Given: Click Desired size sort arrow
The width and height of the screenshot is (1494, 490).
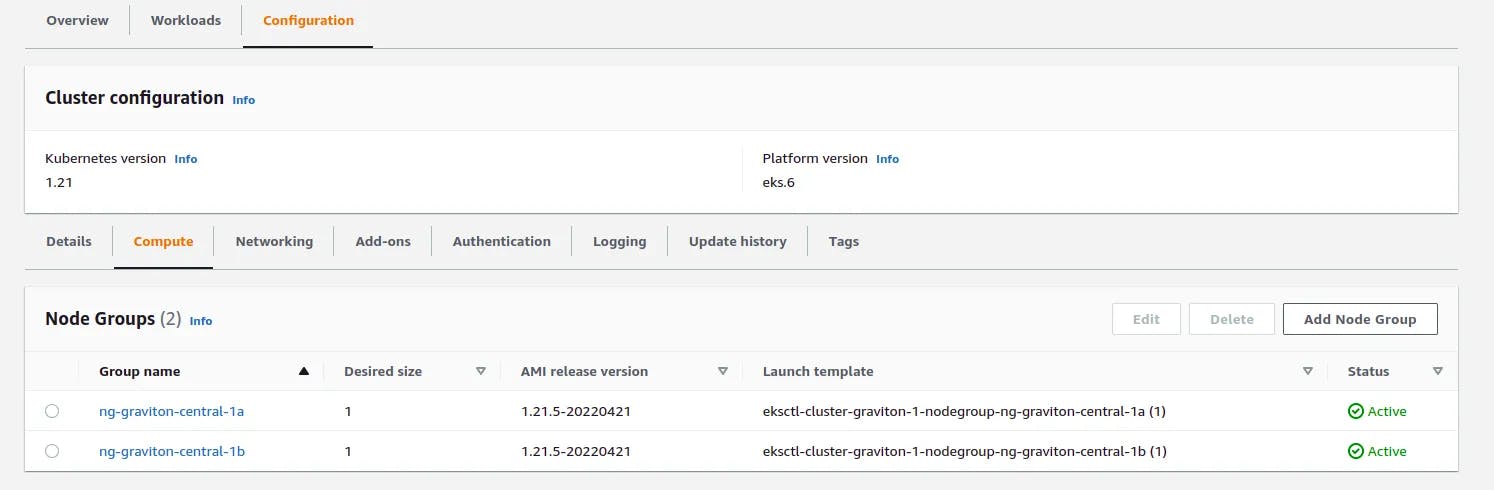Looking at the screenshot, I should 481,371.
